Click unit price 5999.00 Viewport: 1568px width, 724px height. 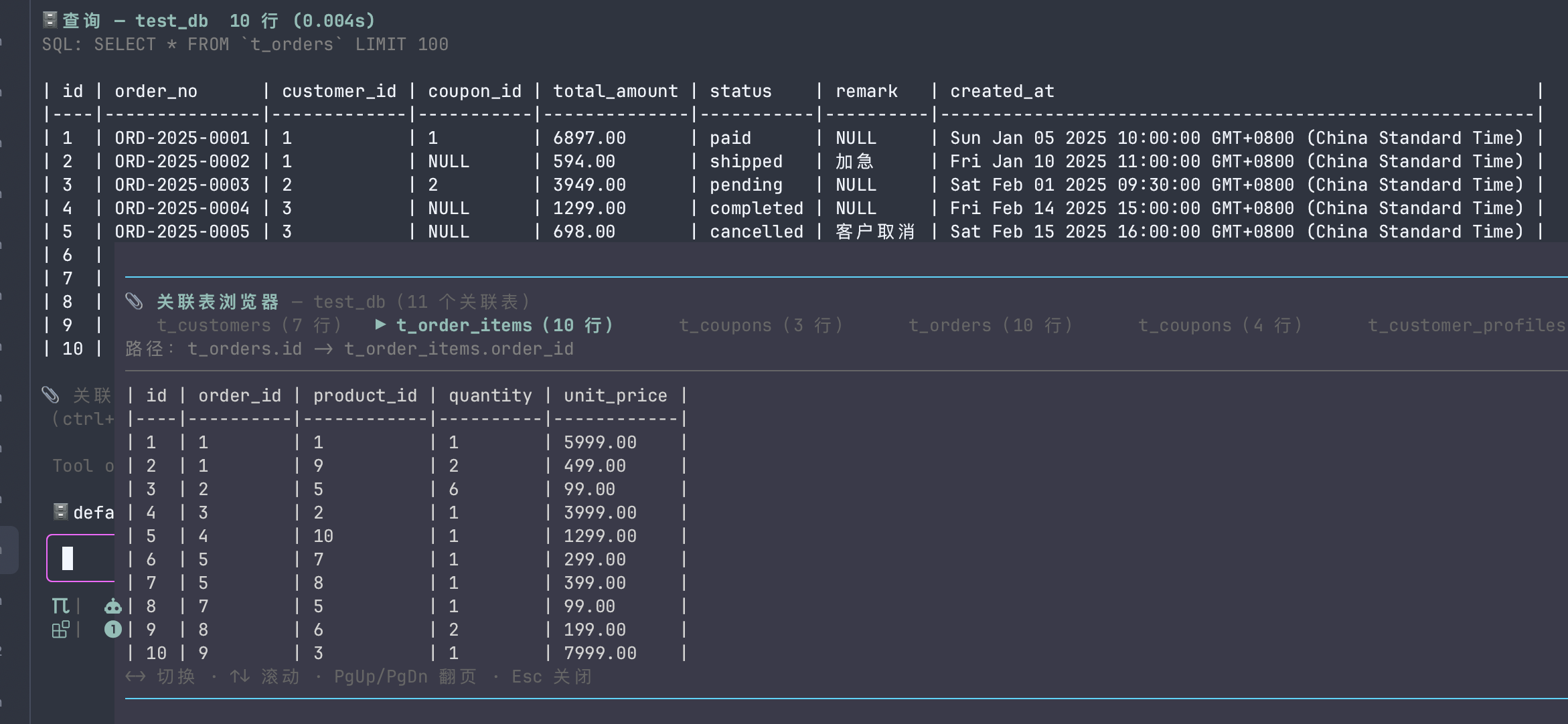coord(600,442)
